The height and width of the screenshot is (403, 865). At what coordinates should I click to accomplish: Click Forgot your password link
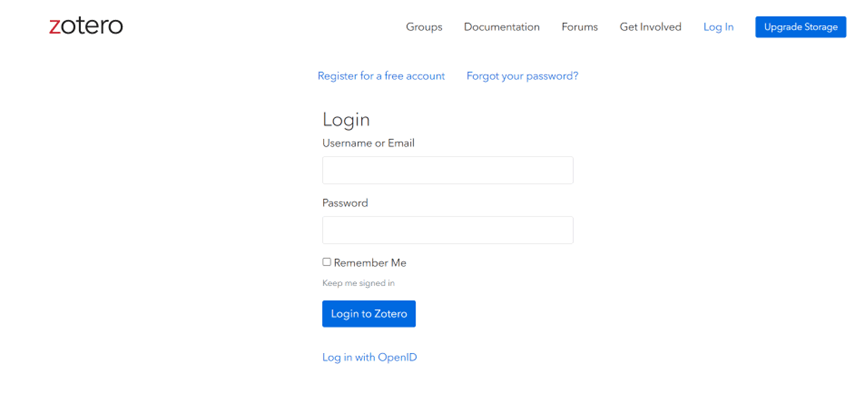(522, 76)
